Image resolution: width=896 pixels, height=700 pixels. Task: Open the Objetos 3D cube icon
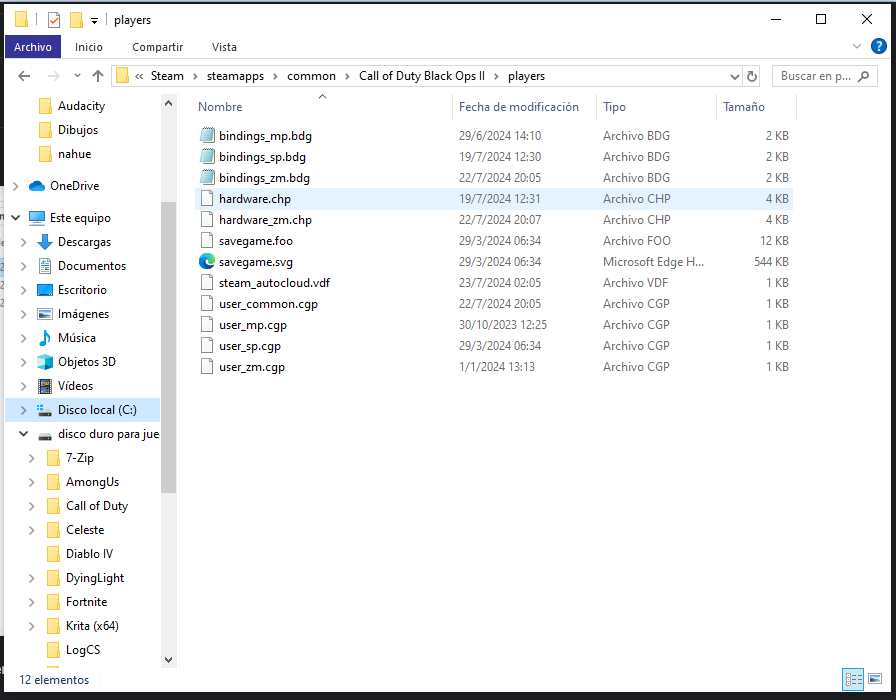[x=45, y=362]
